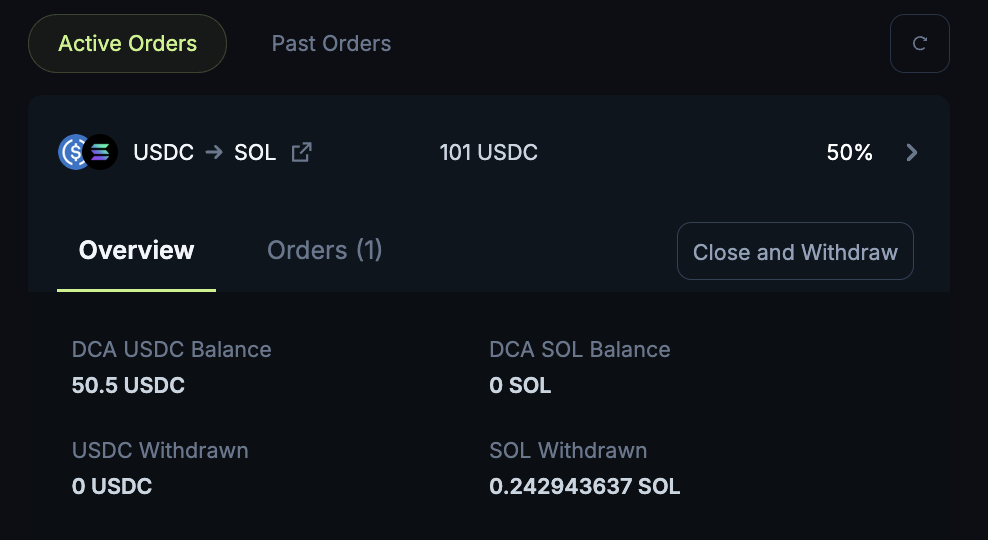Collapse the order with the right chevron
The image size is (988, 540).
click(911, 152)
